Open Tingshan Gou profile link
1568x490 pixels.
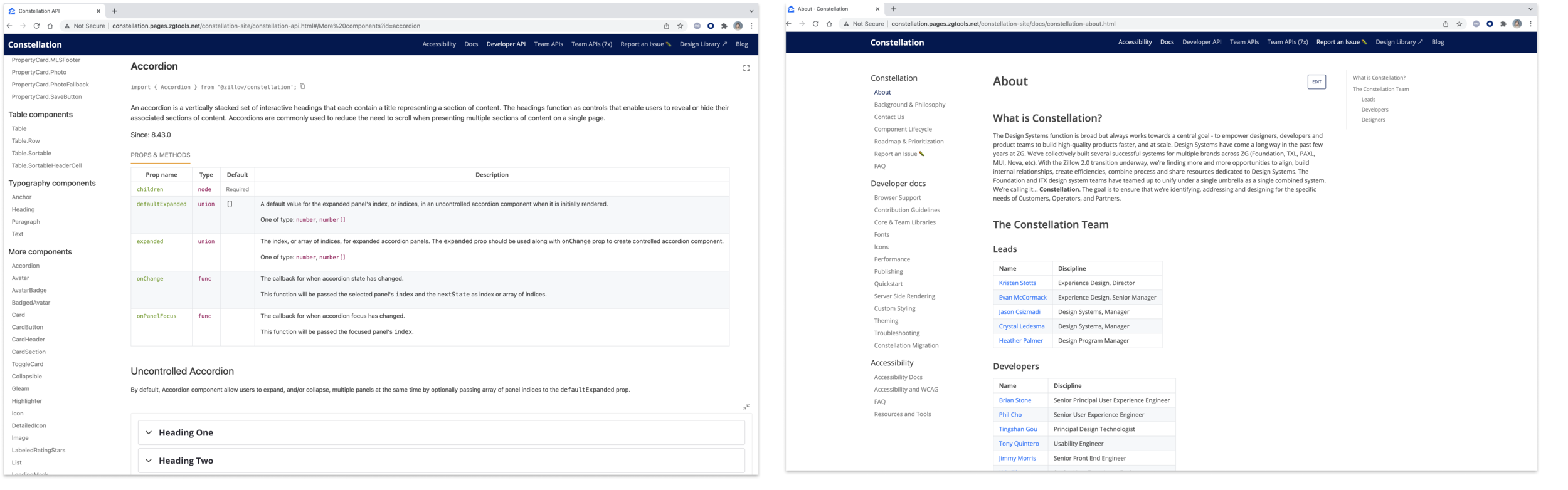[1018, 429]
